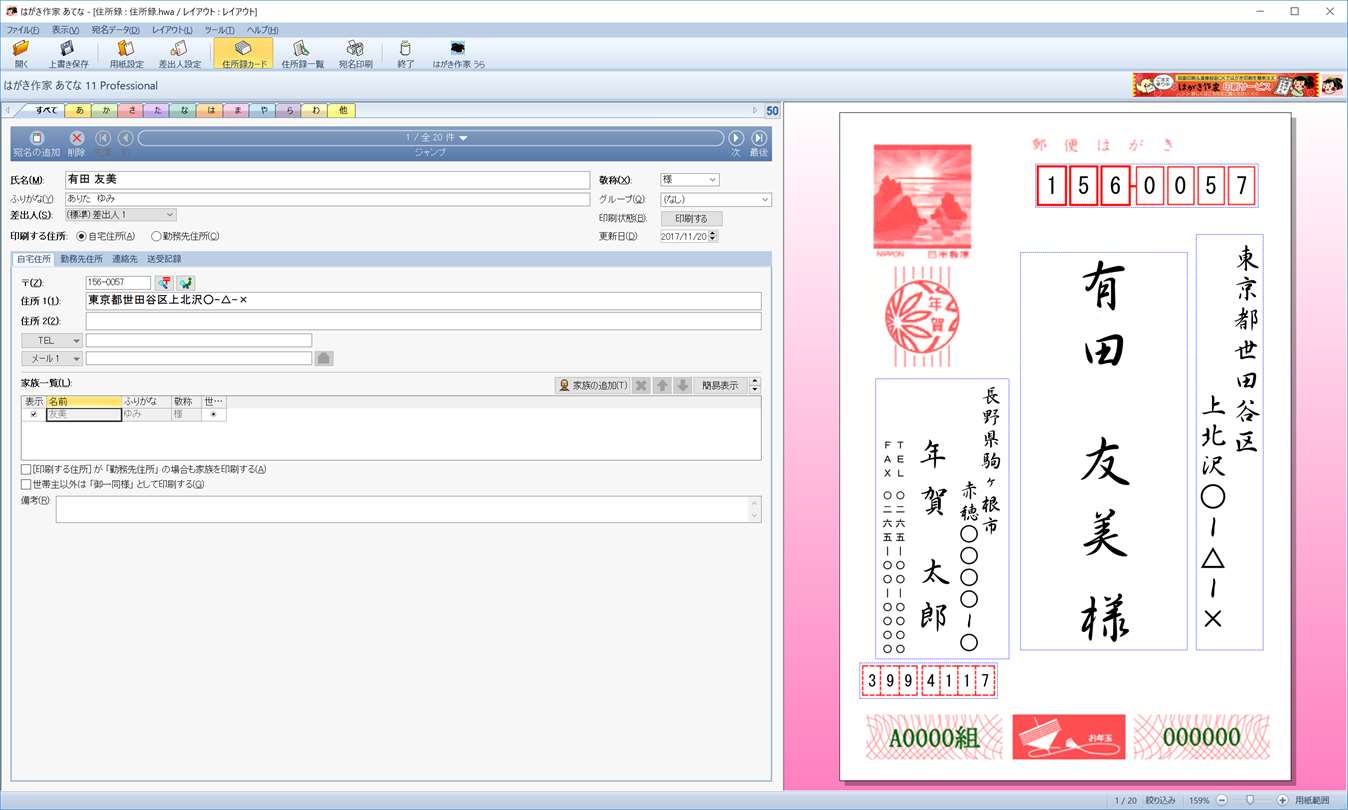Zoom in preview with plus button

point(1282,801)
